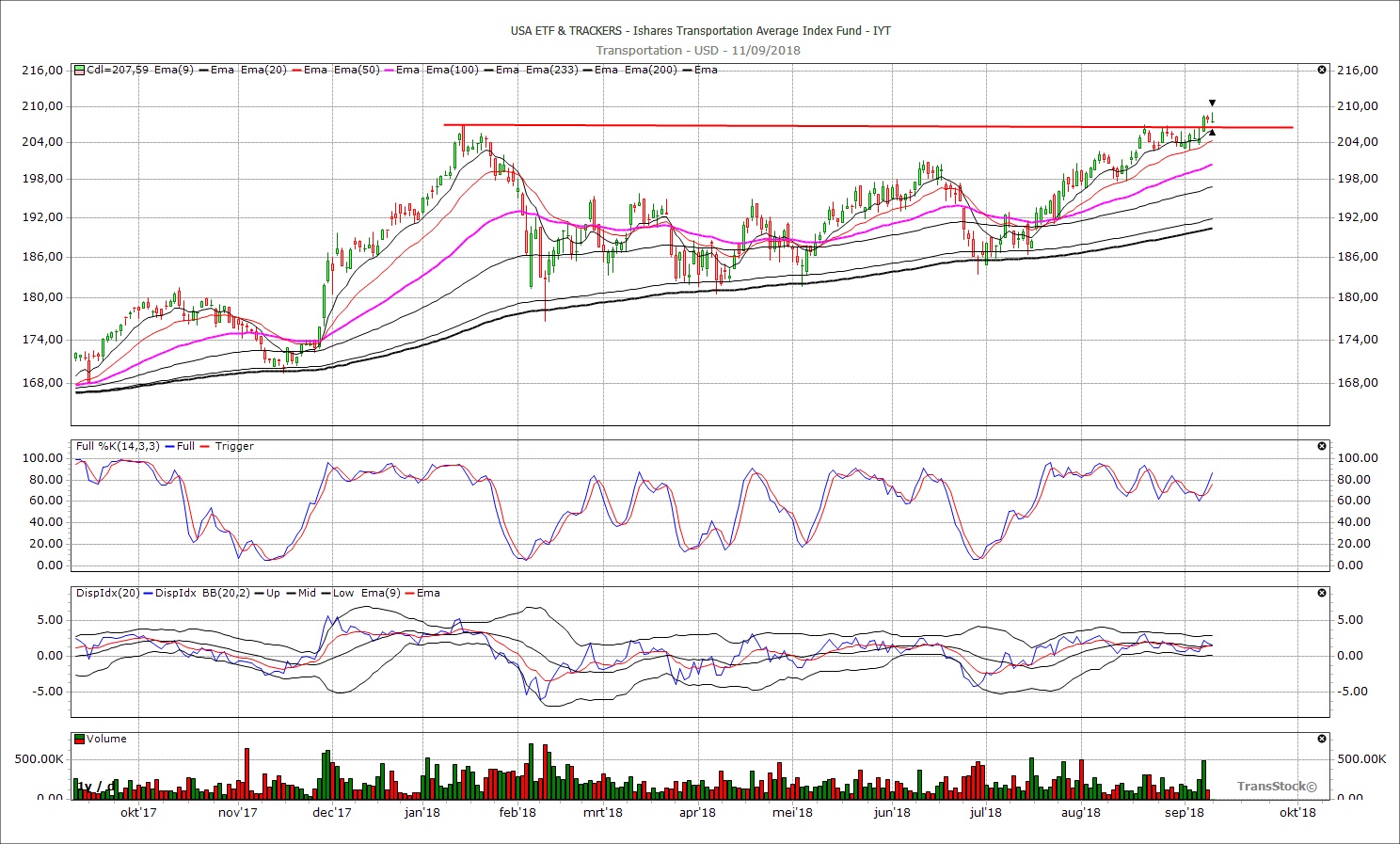Click the jan'18 label on the time axis
The width and height of the screenshot is (1400, 844).
[x=422, y=813]
